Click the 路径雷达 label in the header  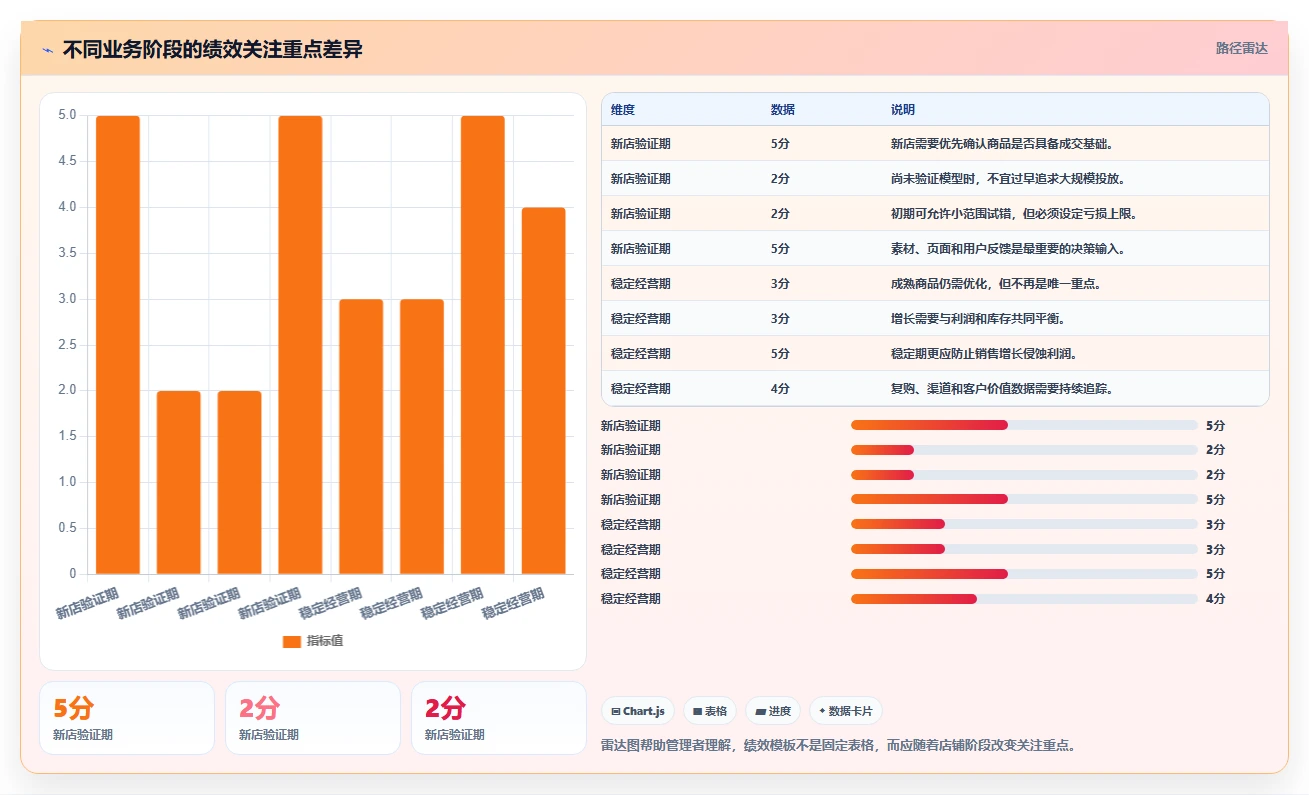click(1242, 48)
